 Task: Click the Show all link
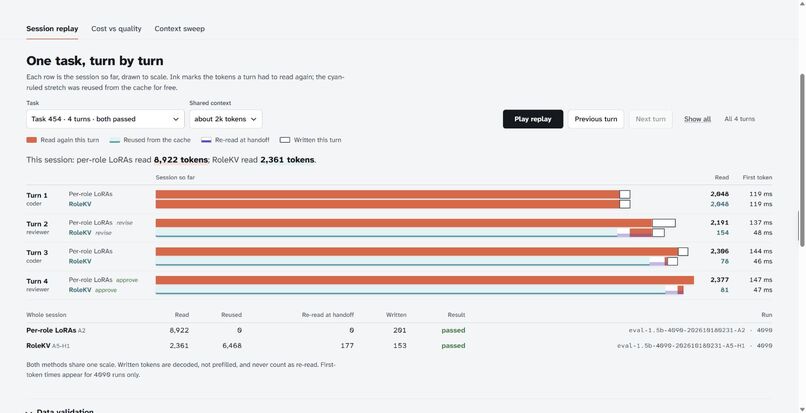(x=697, y=119)
